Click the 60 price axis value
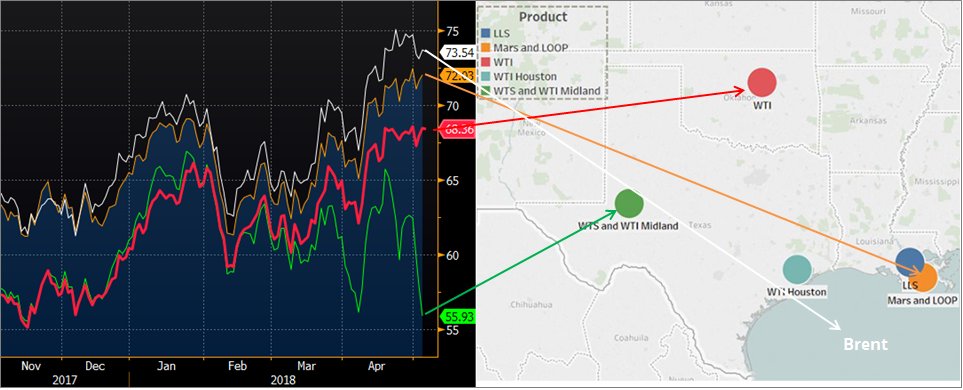This screenshot has height=390, width=963. pos(452,255)
